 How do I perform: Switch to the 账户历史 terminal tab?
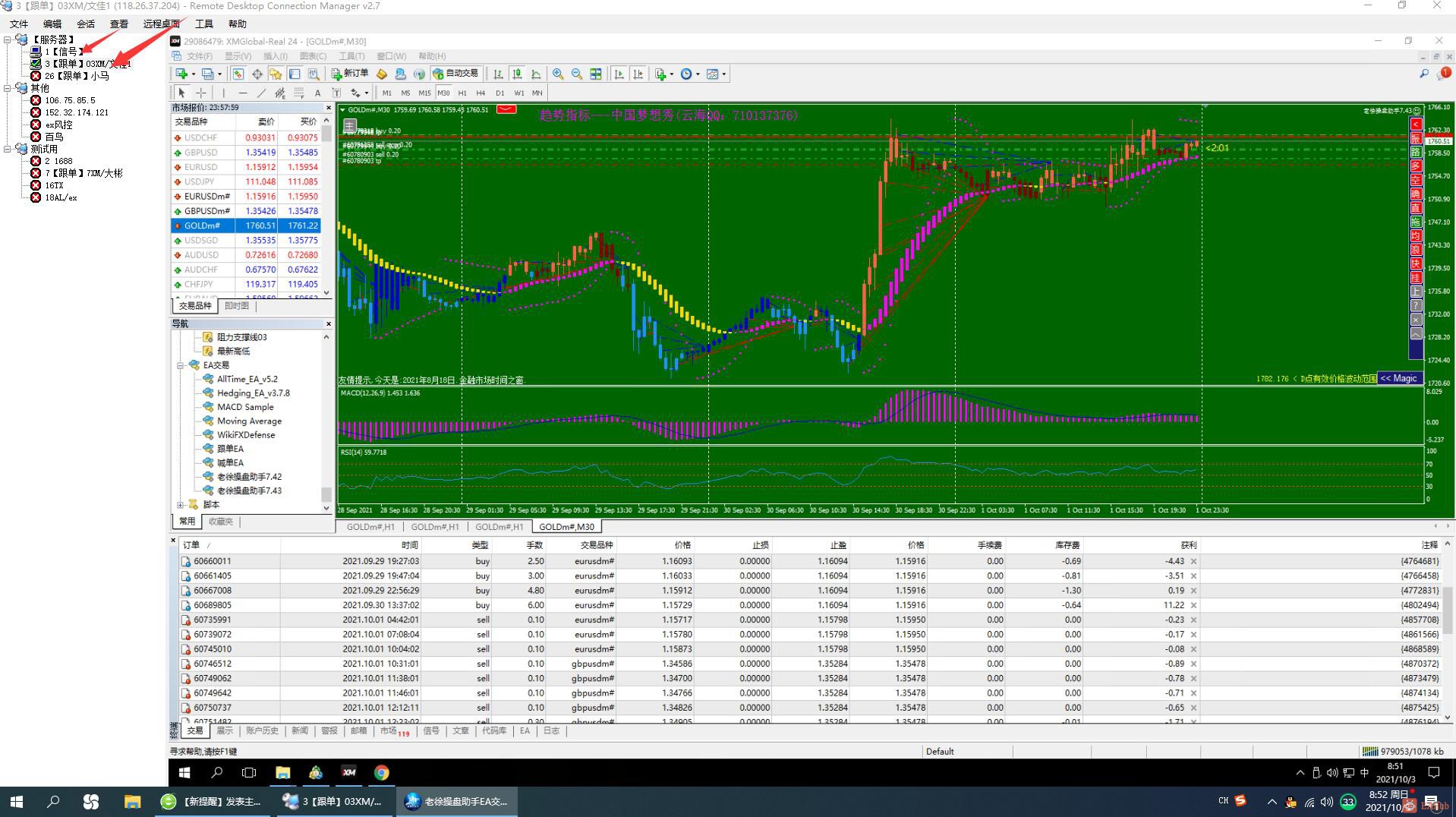point(262,730)
